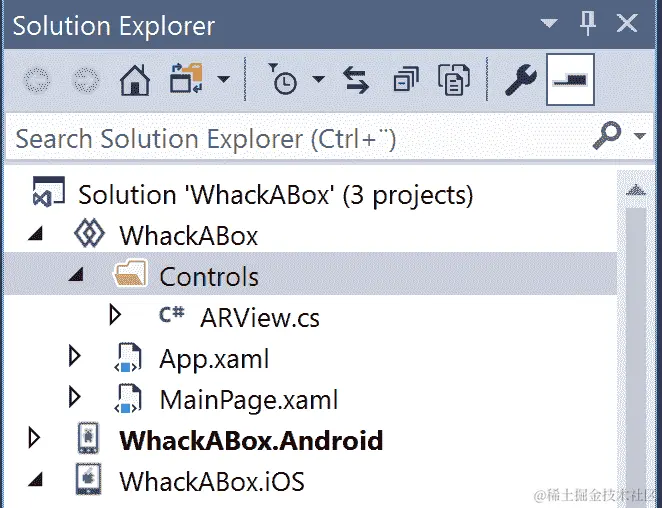This screenshot has width=662, height=508.
Task: Collapse the WhackABox project node
Action: pyautogui.click(x=36, y=233)
